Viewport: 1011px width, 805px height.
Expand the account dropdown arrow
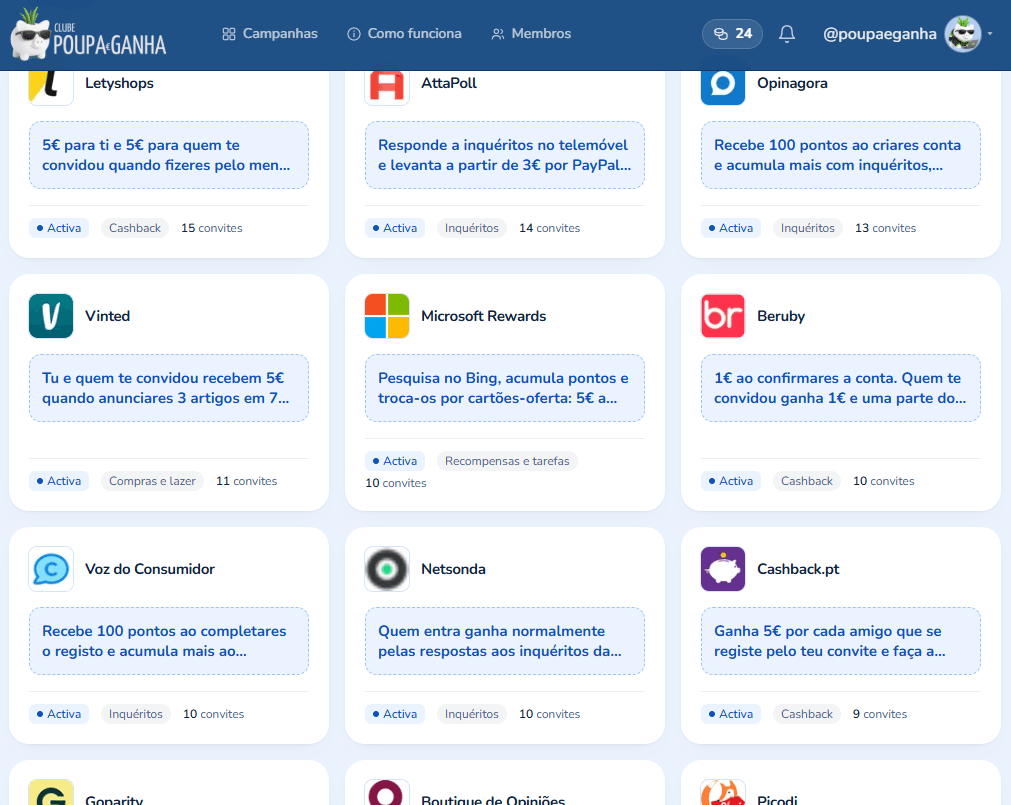(990, 34)
